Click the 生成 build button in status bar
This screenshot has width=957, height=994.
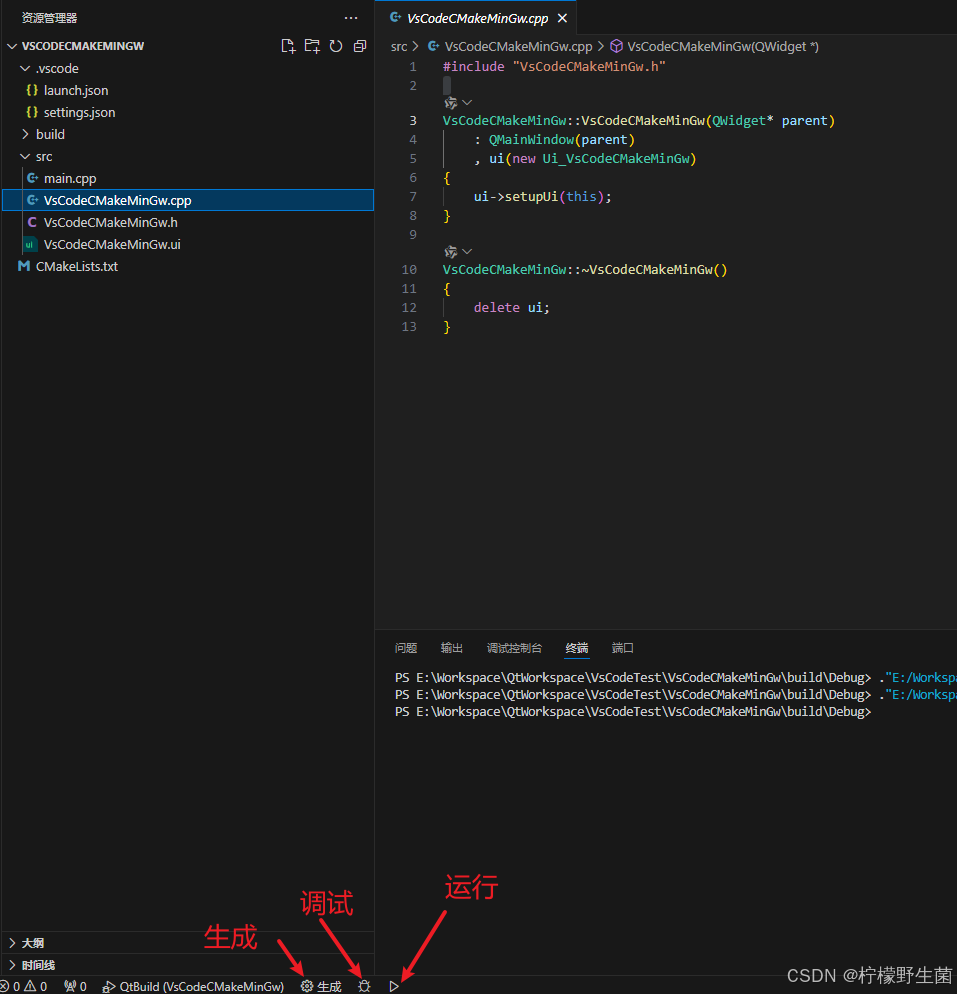(321, 986)
